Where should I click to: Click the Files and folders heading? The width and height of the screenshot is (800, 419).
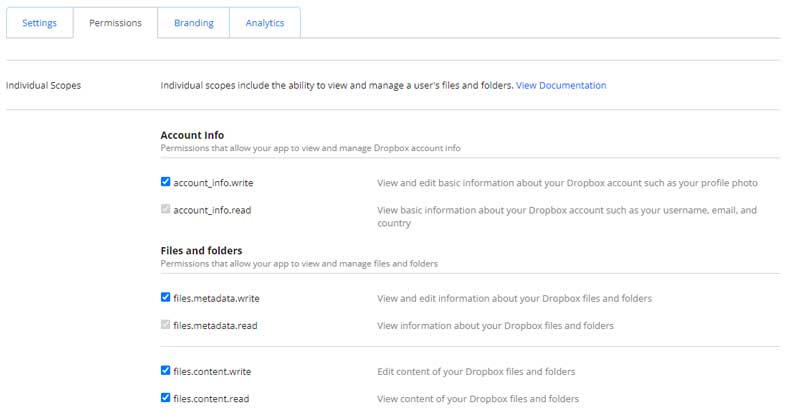coord(201,250)
